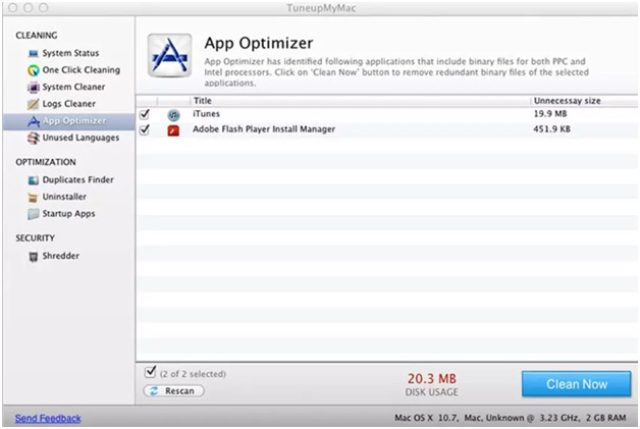Open Duplicates Finder

[x=78, y=180]
